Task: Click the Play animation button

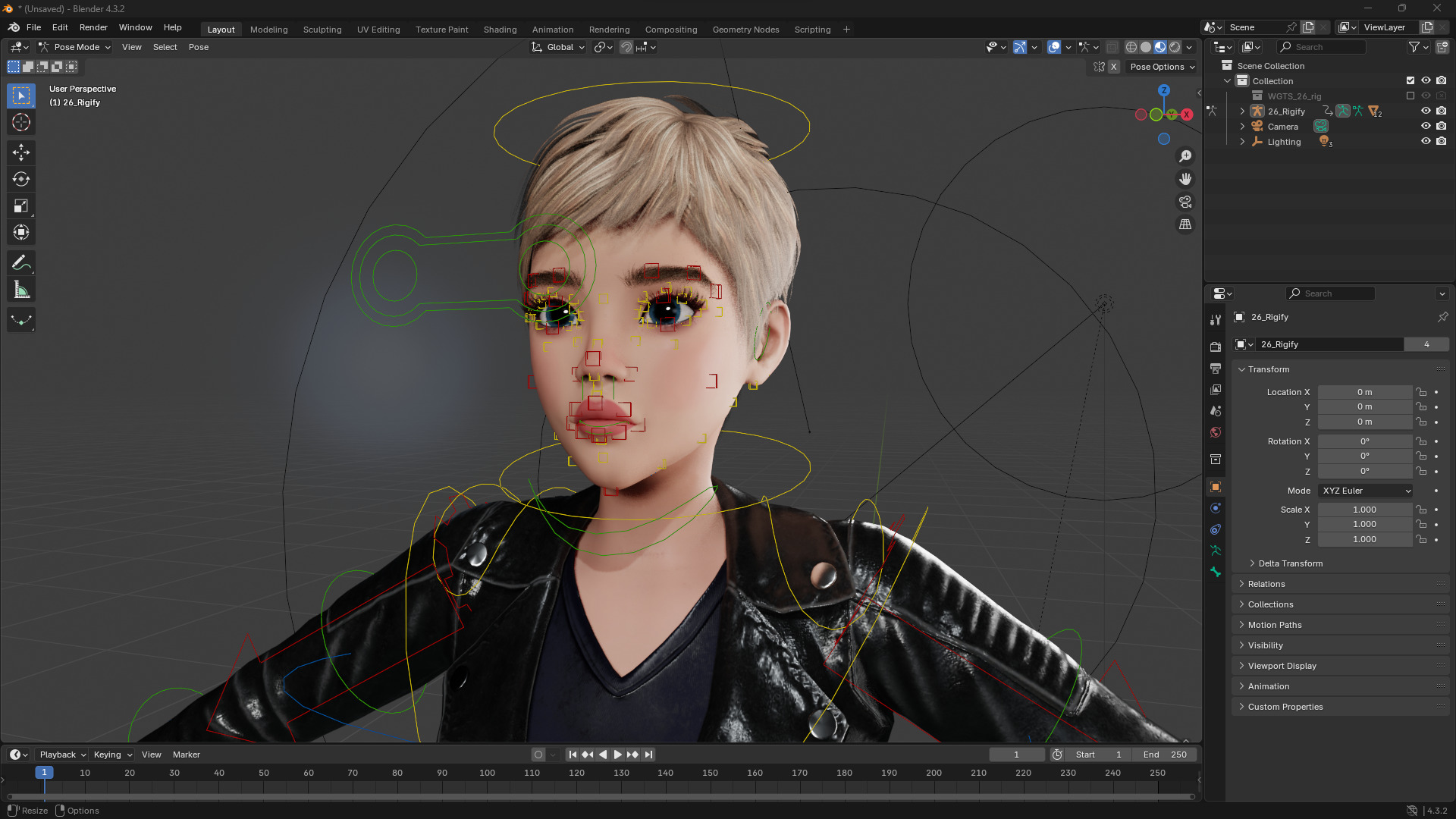Action: (617, 755)
